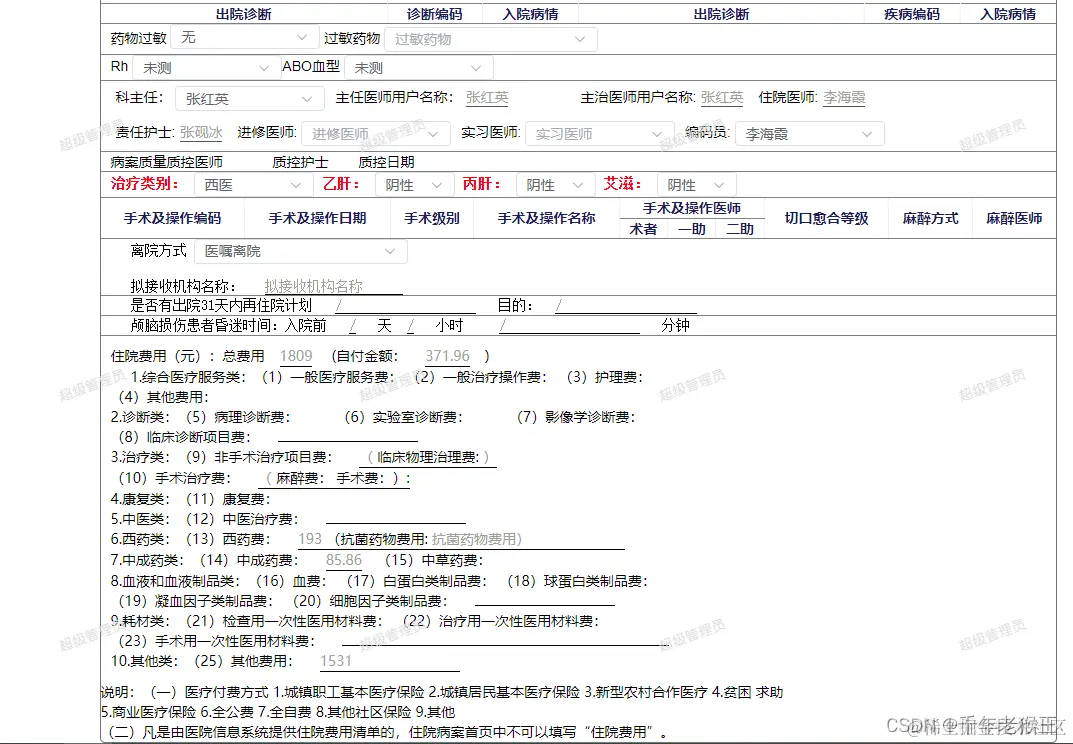This screenshot has height=744, width=1073.
Task: Open the 药物过敏 dropdown showing 无
Action: pos(245,38)
